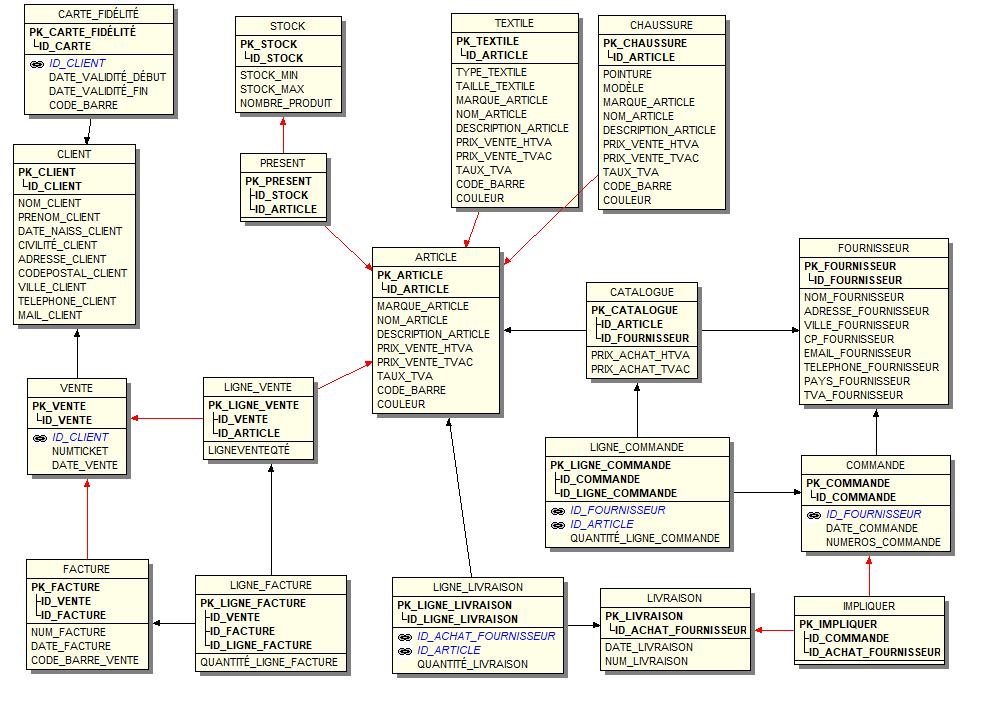This screenshot has width=999, height=726.
Task: Select the ARTICLE table title
Action: [436, 257]
